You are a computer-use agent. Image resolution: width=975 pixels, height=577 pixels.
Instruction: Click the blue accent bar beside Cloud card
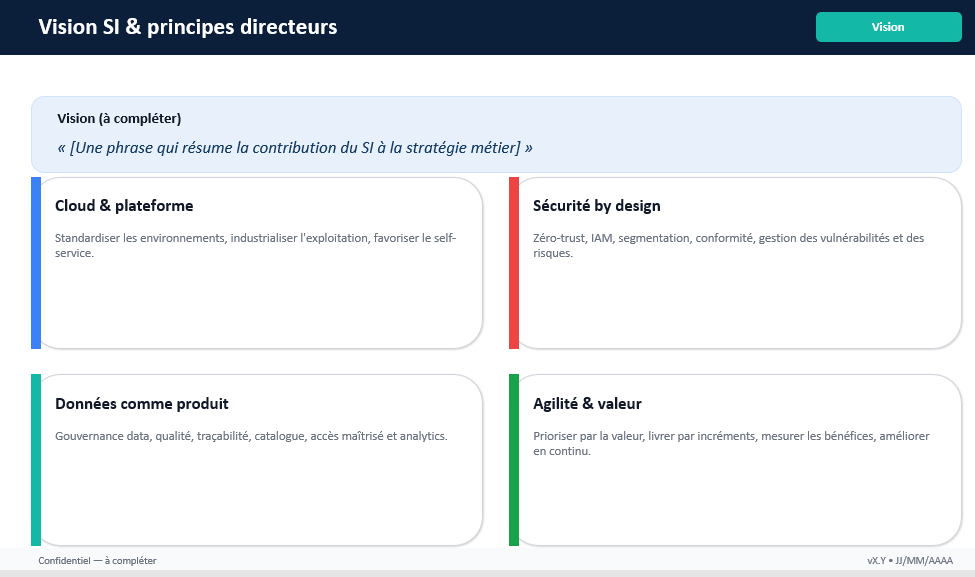coord(36,263)
